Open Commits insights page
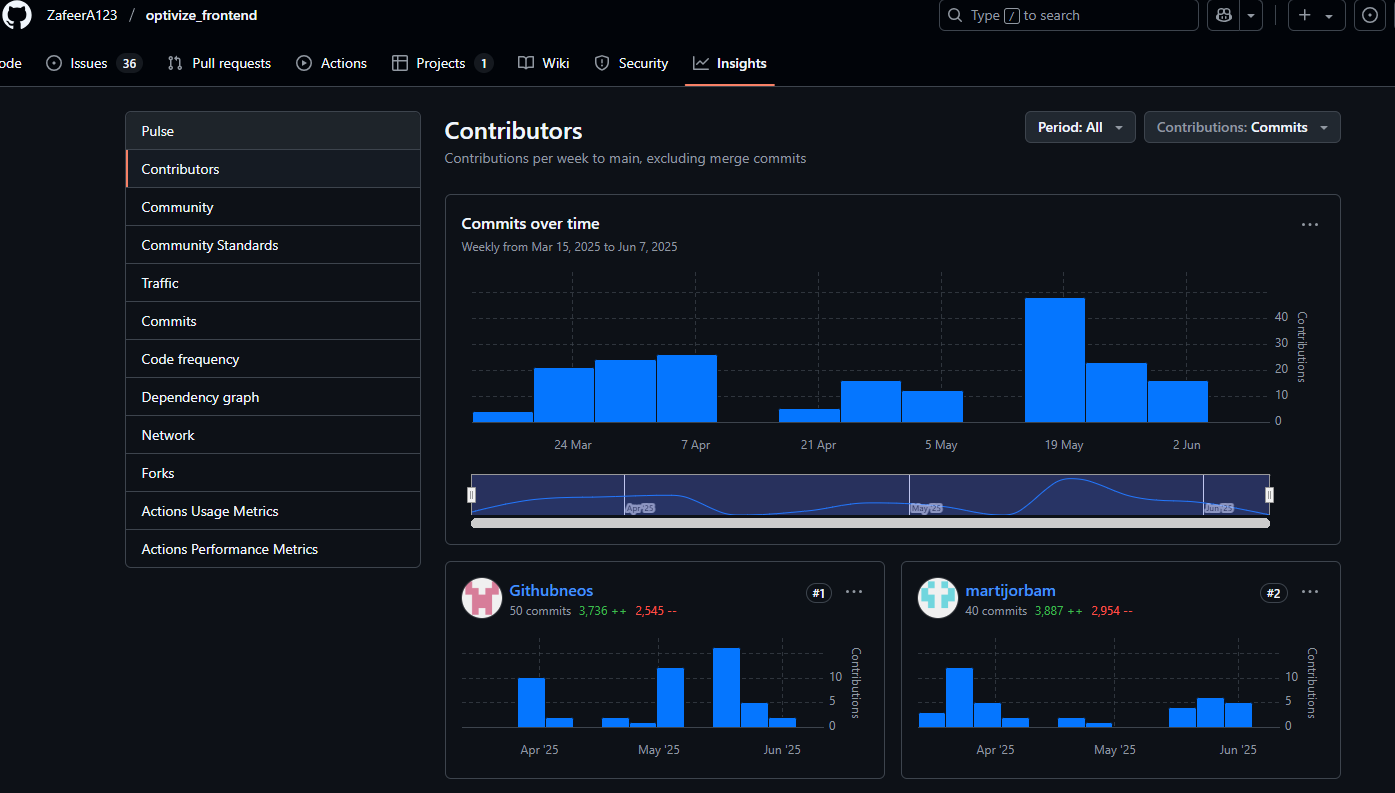The image size is (1395, 793). [273, 321]
